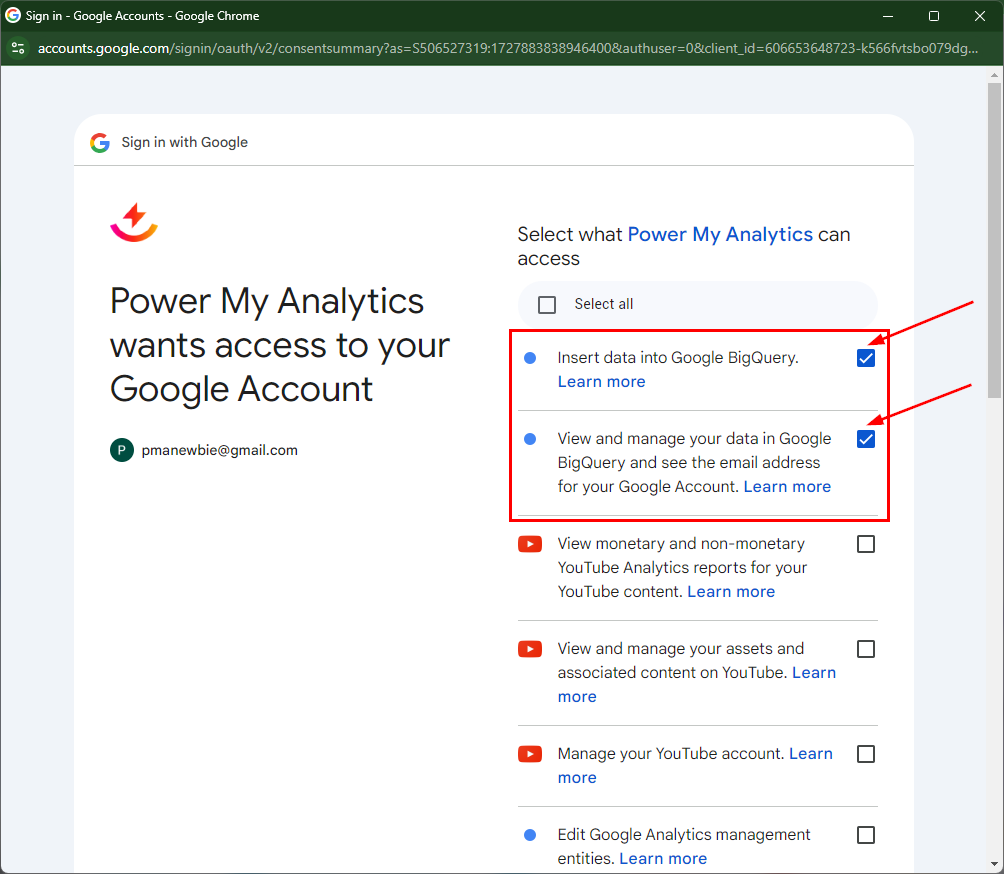Check the Manage your YouTube account box
The image size is (1004, 874).
(866, 754)
